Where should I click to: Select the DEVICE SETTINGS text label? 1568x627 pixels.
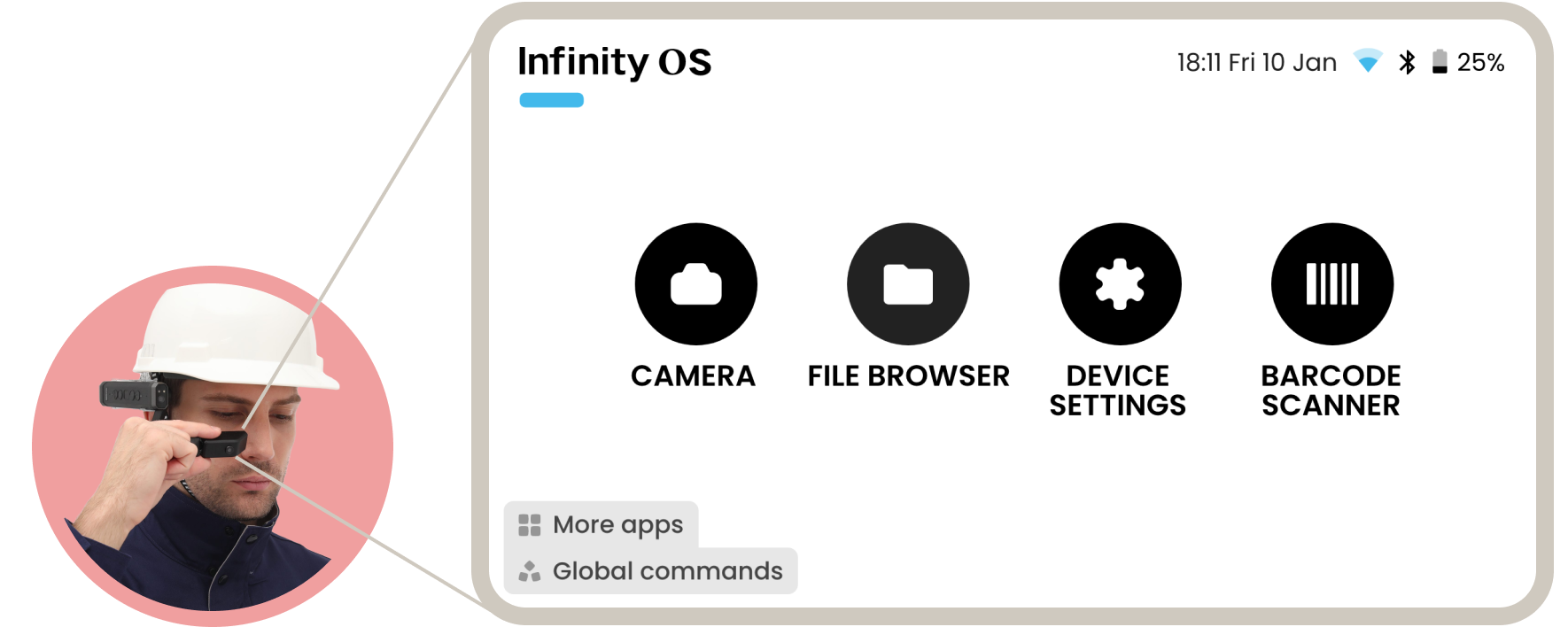(1118, 391)
